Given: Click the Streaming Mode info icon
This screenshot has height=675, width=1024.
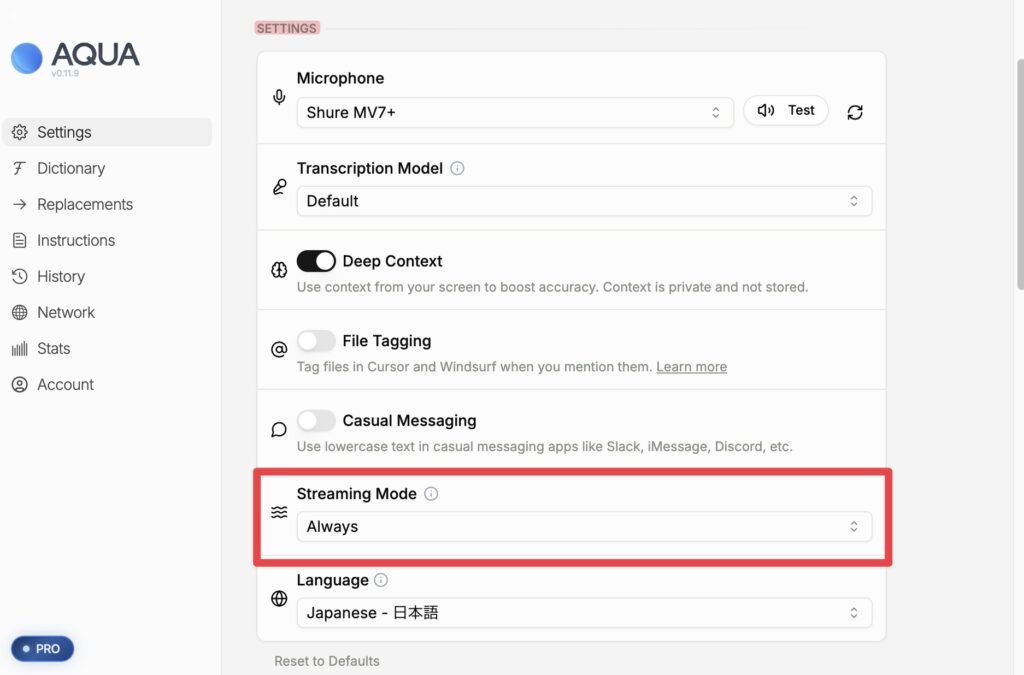Looking at the screenshot, I should (431, 493).
